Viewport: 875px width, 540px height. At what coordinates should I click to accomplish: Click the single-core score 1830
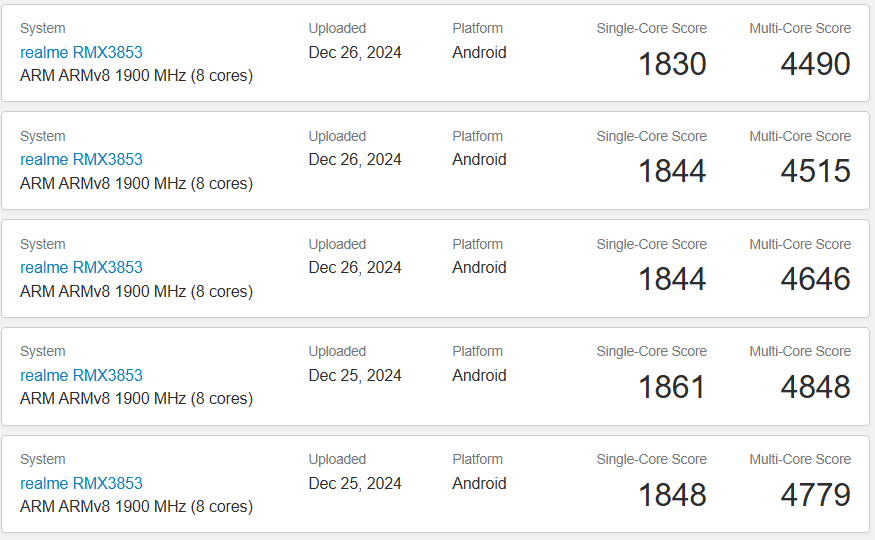point(672,64)
